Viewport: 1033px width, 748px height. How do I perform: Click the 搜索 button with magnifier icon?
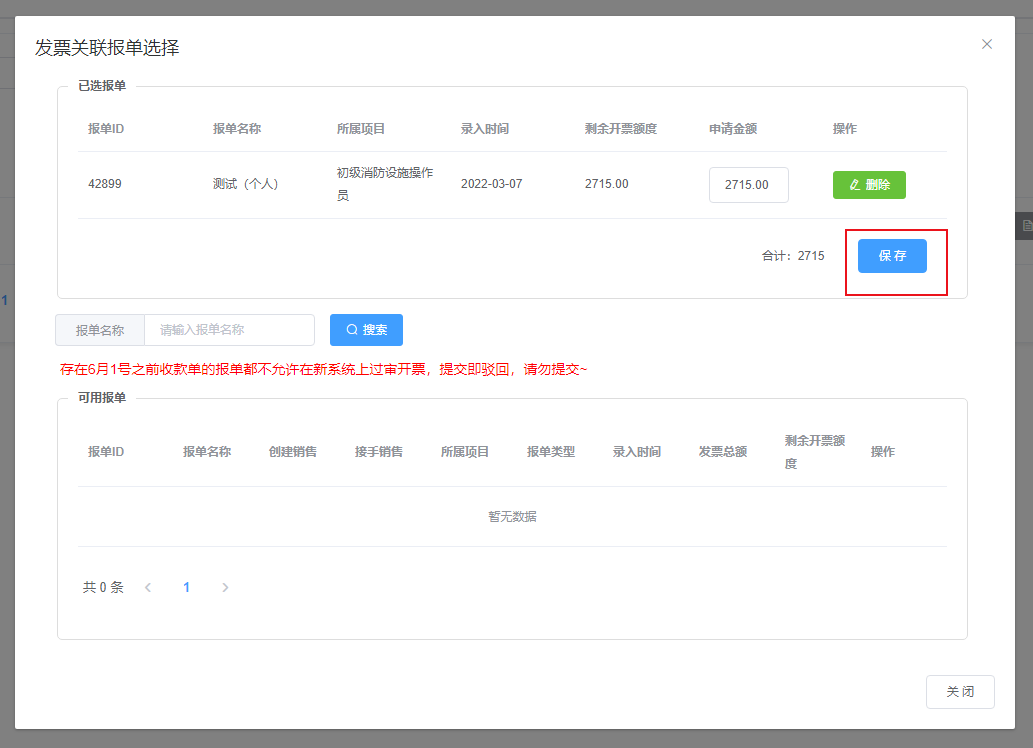pyautogui.click(x=366, y=330)
